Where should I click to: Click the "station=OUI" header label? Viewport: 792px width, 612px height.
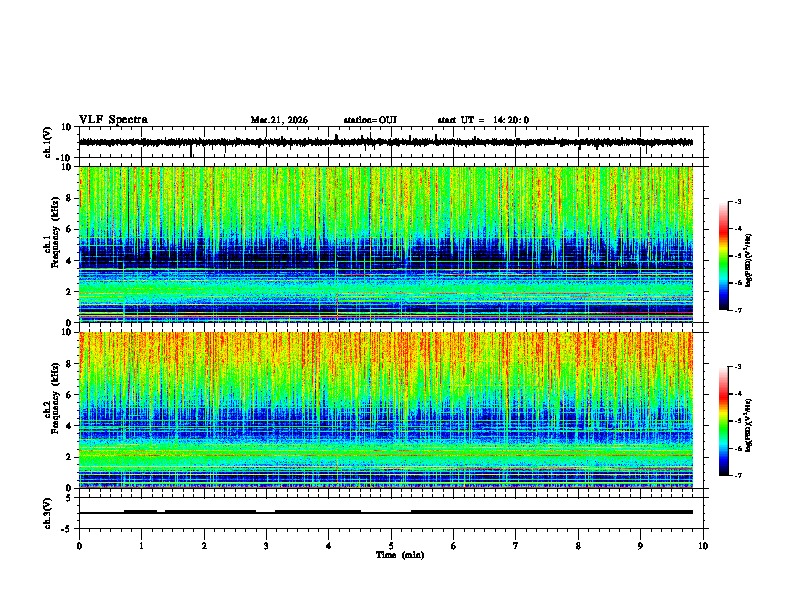370,120
